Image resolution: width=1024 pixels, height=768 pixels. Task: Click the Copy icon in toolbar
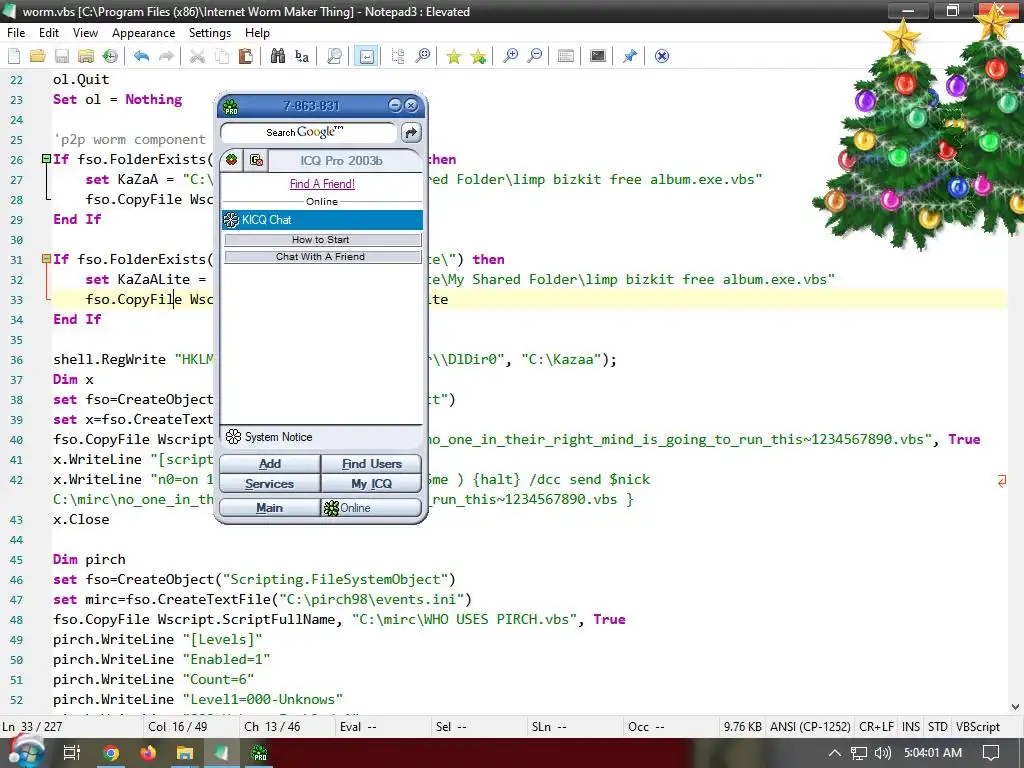point(222,56)
